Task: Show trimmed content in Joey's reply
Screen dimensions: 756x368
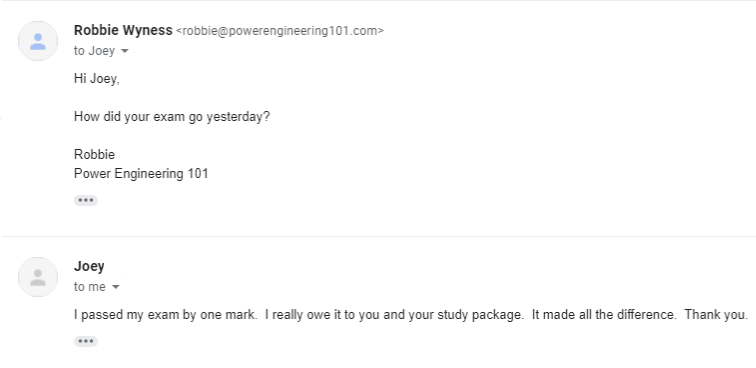Action: click(86, 341)
